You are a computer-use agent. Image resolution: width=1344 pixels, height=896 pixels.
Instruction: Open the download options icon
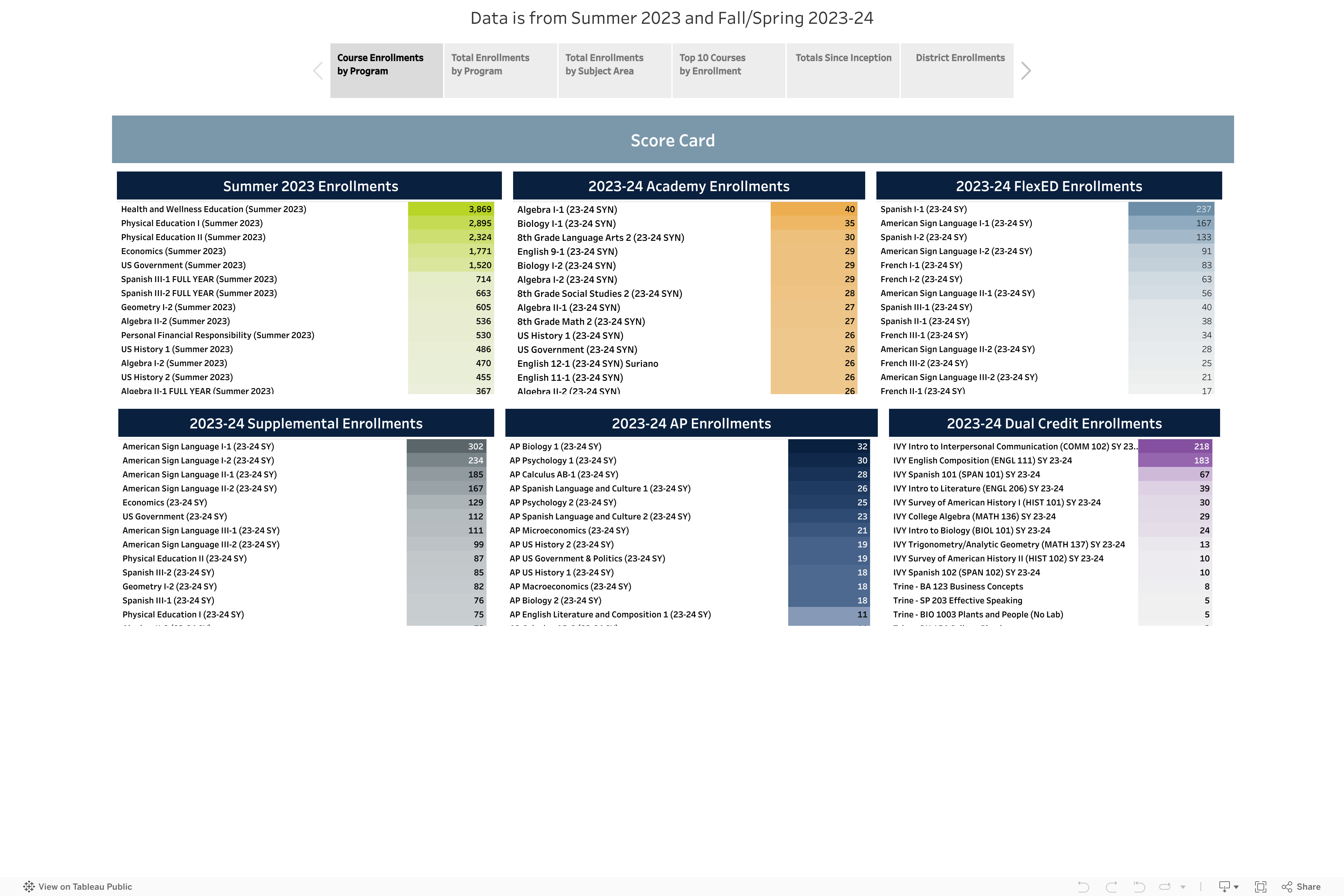click(x=1224, y=887)
